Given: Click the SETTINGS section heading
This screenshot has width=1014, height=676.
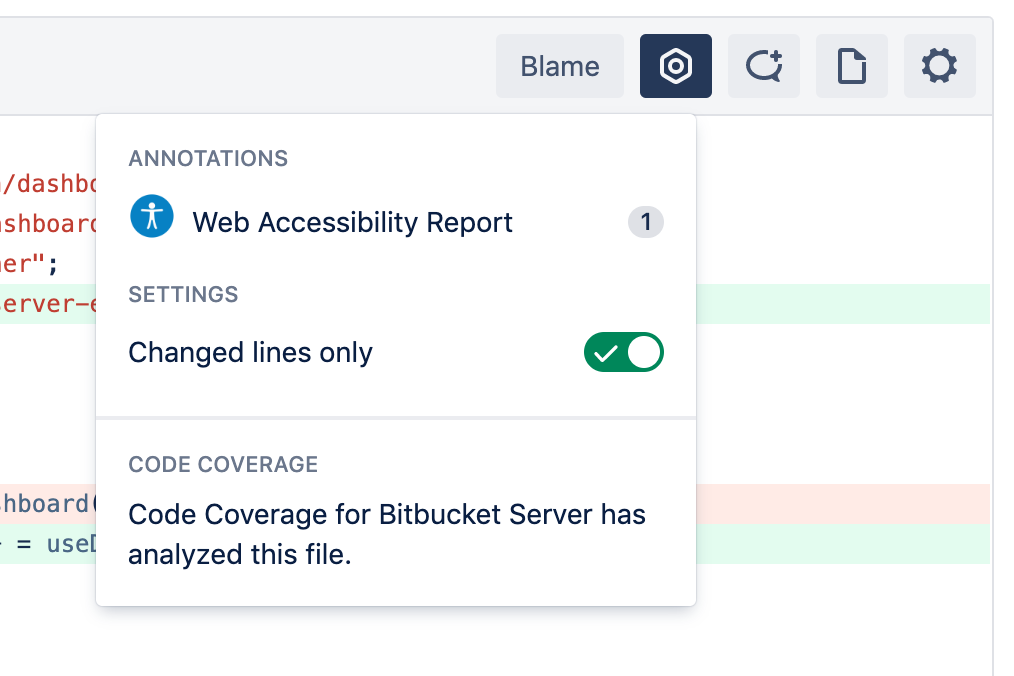Looking at the screenshot, I should tap(183, 295).
